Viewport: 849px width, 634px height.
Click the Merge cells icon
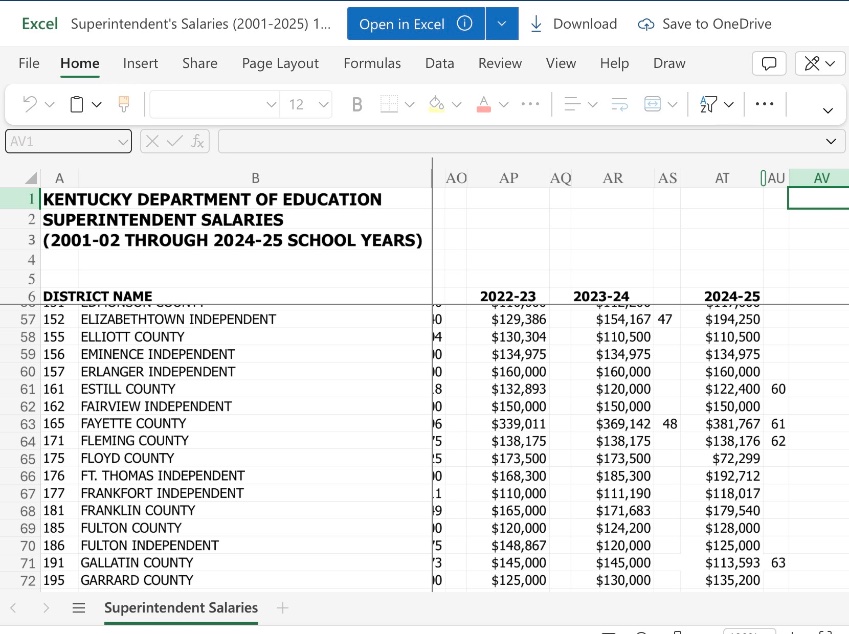tap(652, 104)
